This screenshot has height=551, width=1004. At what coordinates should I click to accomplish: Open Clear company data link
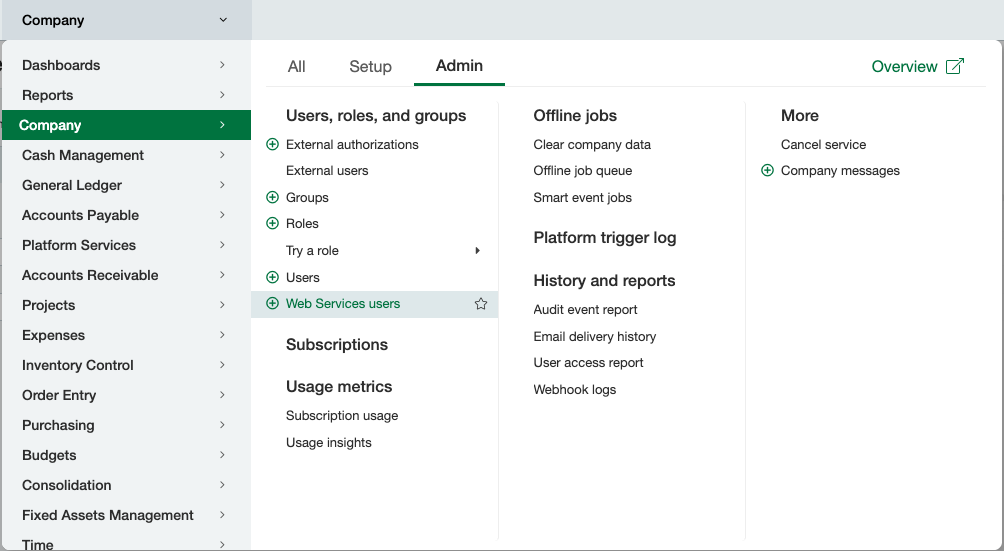click(592, 145)
